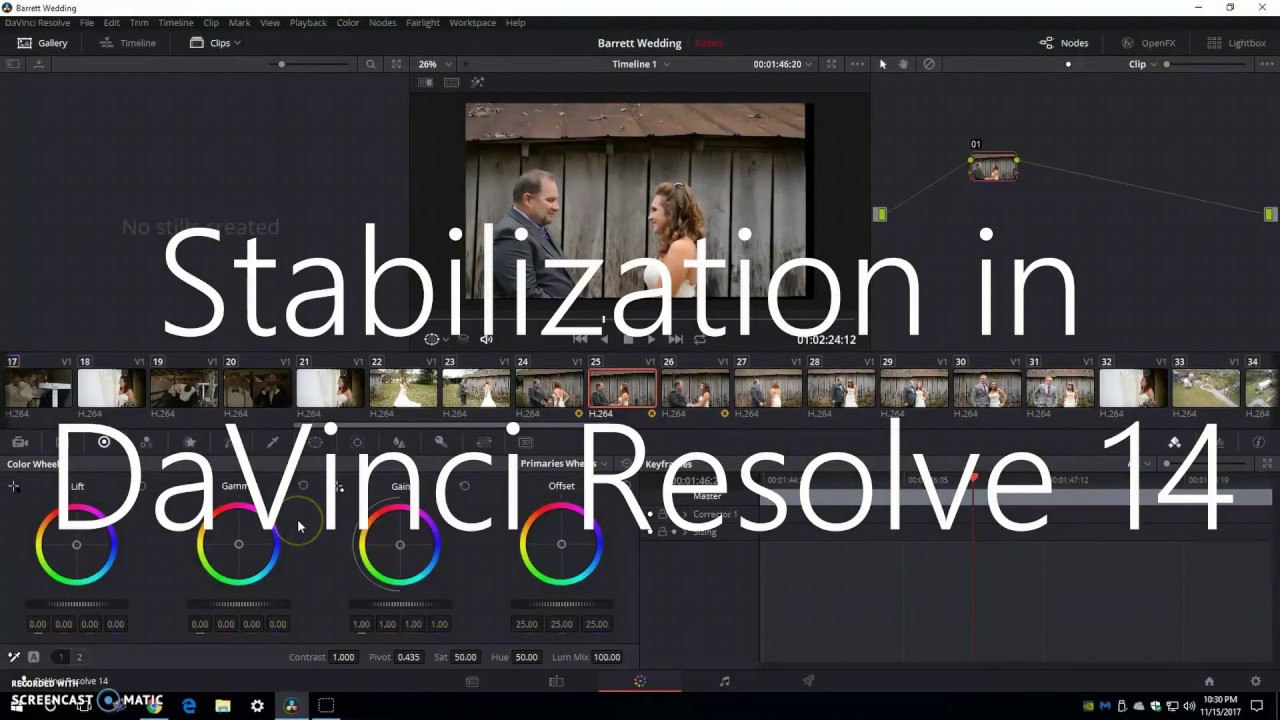Click the auto color wand icon
The image size is (1280, 720).
click(x=14, y=657)
